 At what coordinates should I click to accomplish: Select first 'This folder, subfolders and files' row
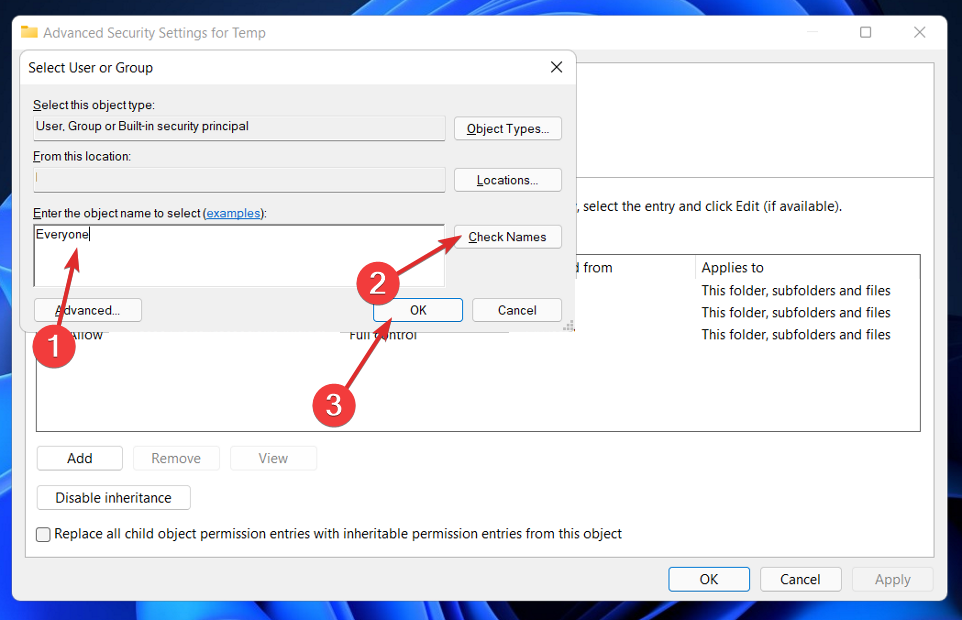796,291
